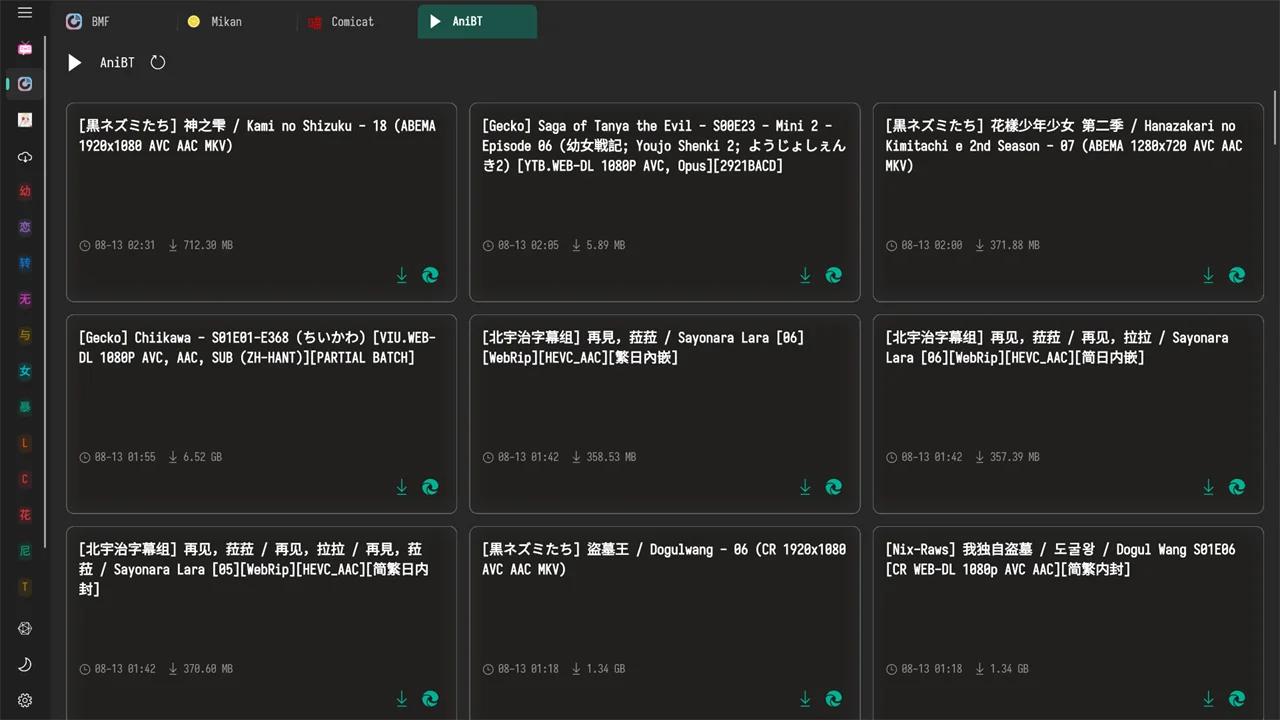The image size is (1280, 720).
Task: Open Hanazakari no Kimitachi e in browser
Action: (x=1237, y=275)
